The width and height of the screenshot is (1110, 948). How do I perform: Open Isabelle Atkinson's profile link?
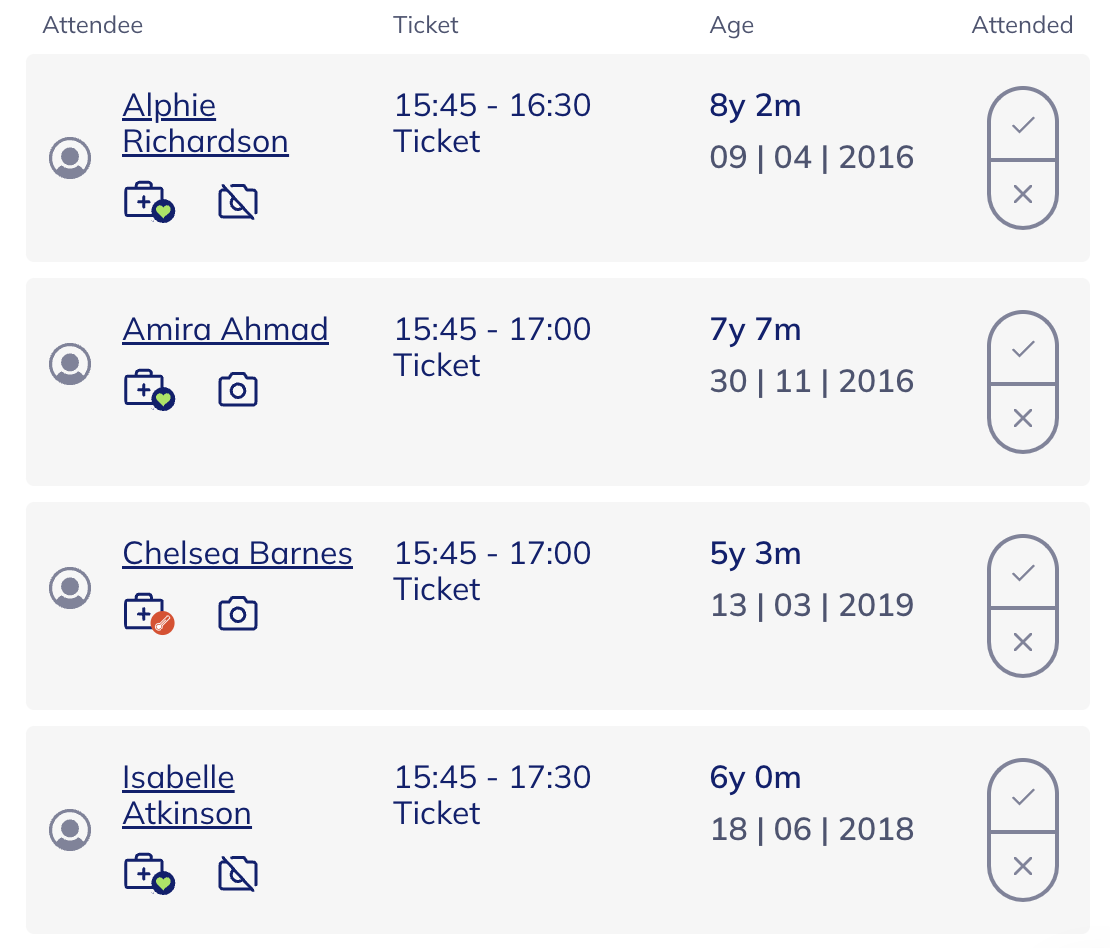tap(186, 795)
